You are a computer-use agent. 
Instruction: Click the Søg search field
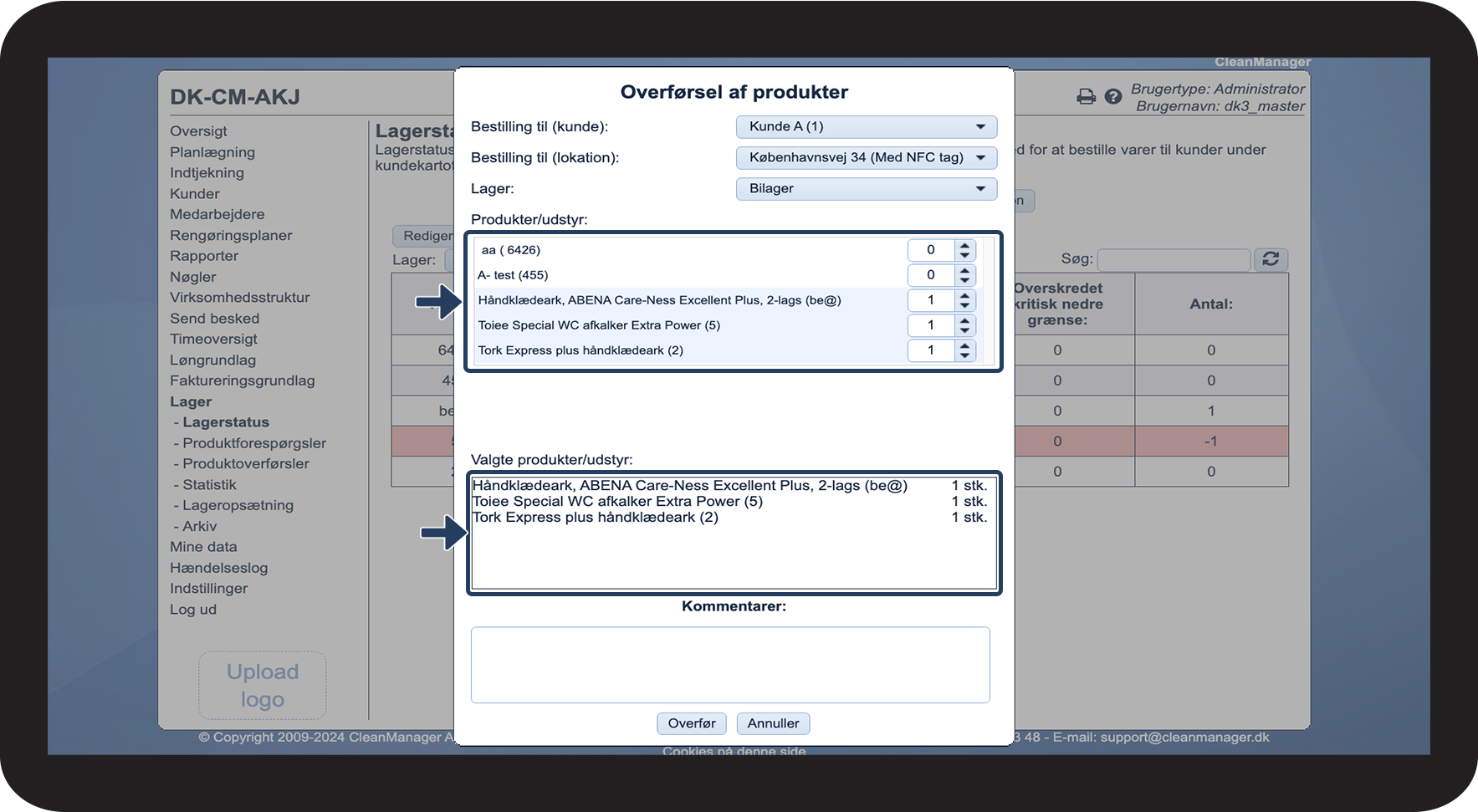coord(1174,259)
